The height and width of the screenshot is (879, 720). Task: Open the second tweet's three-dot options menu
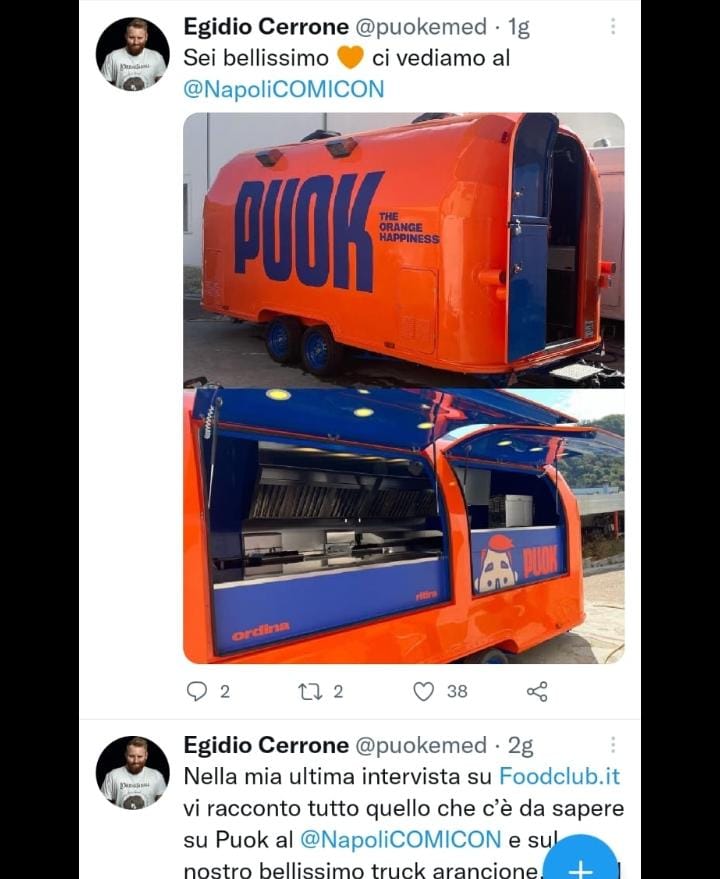tap(613, 745)
